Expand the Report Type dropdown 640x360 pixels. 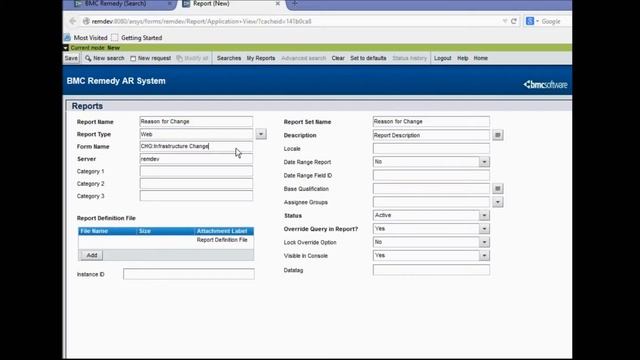click(x=261, y=134)
